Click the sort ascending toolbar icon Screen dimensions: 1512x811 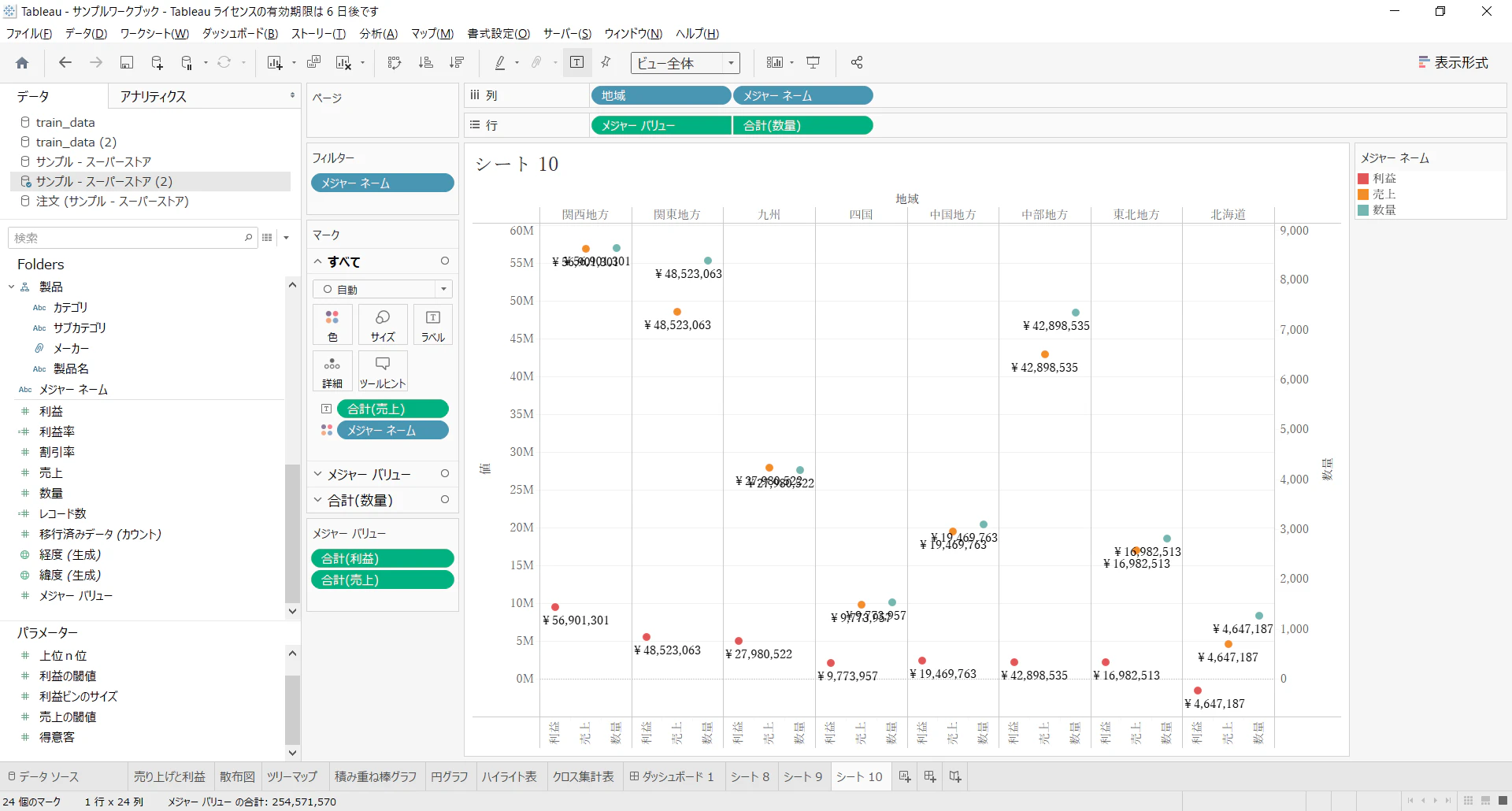[426, 63]
